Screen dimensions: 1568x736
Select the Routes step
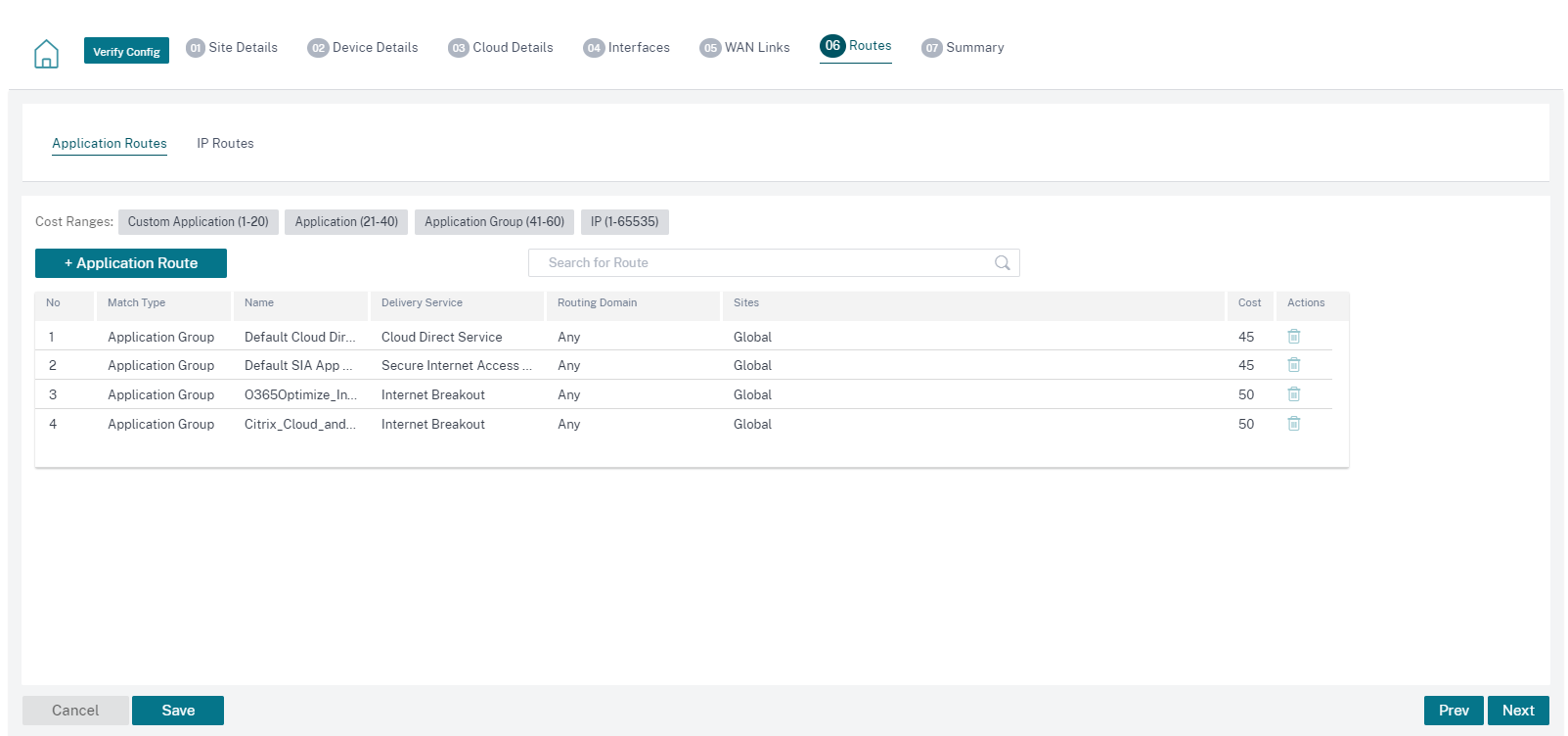click(856, 46)
